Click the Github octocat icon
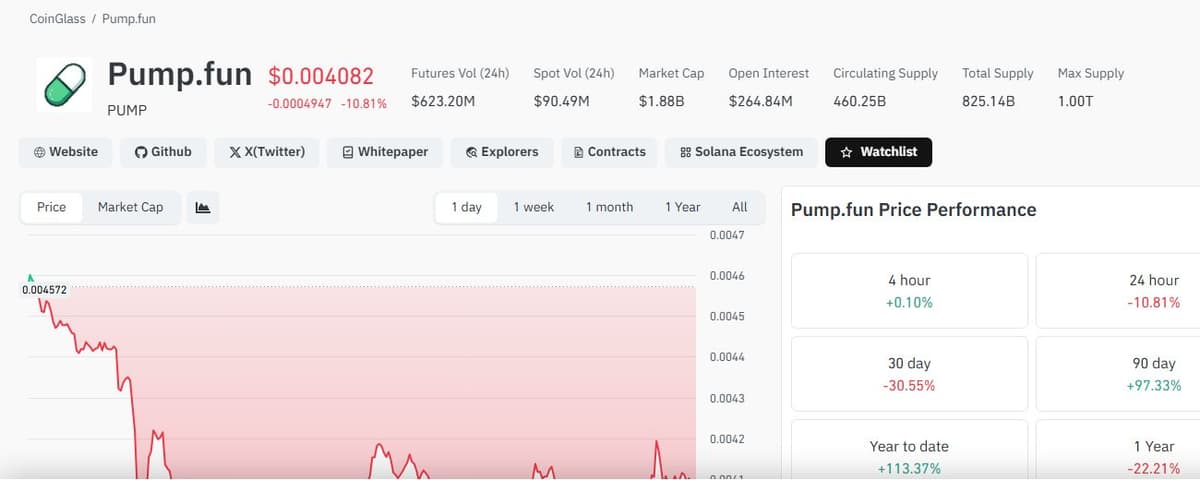The image size is (1200, 480). click(141, 152)
